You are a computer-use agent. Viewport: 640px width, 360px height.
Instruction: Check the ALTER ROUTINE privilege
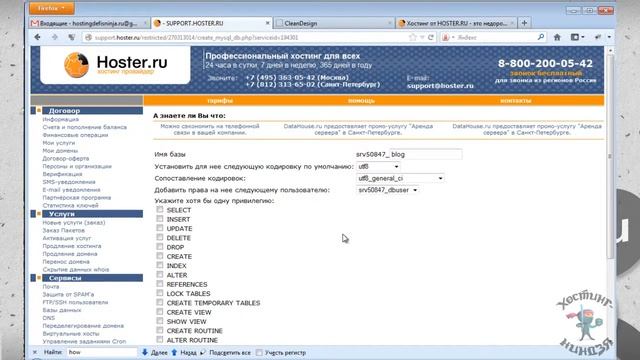coord(160,340)
